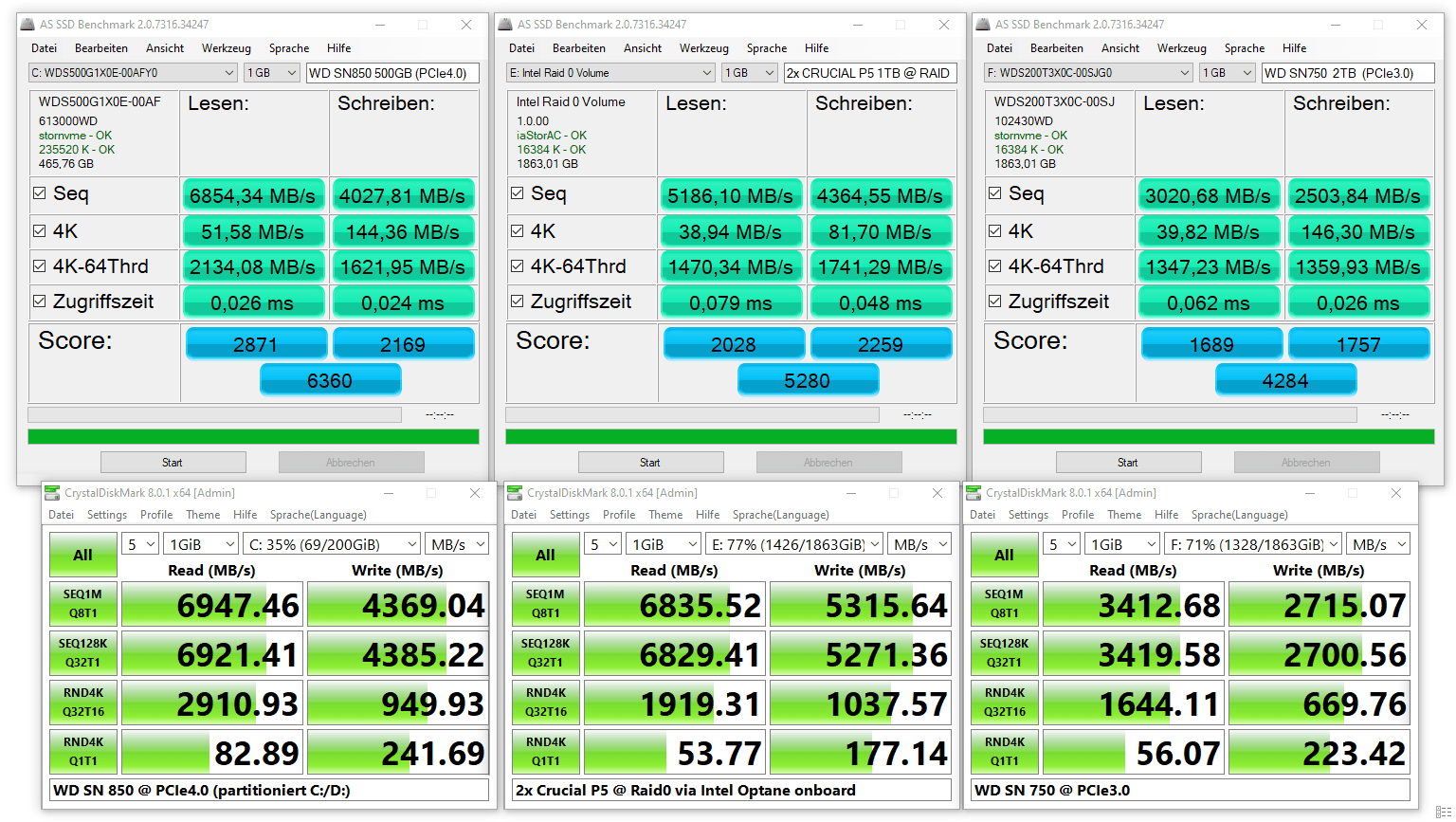Toggle 4K-64Thrd checkbox in Intel Raid 0 window
Image resolution: width=1456 pixels, height=822 pixels.
(517, 265)
